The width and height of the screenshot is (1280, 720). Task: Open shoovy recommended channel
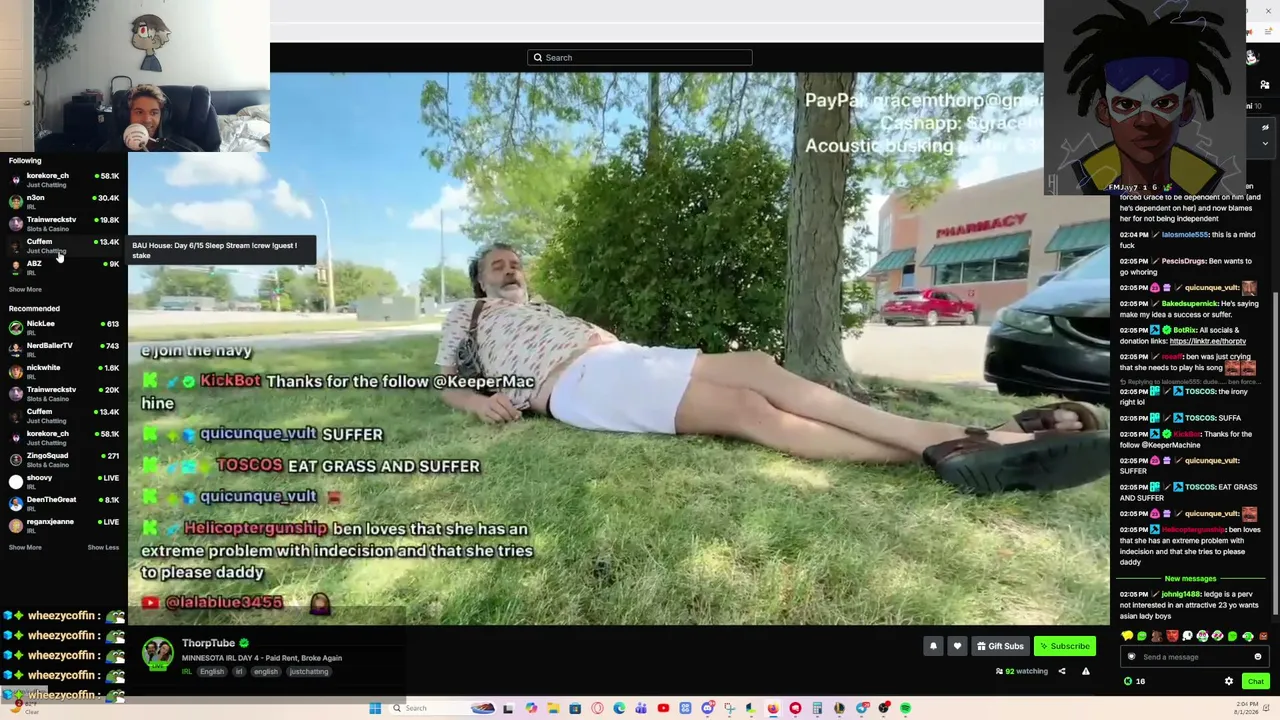[x=64, y=482]
